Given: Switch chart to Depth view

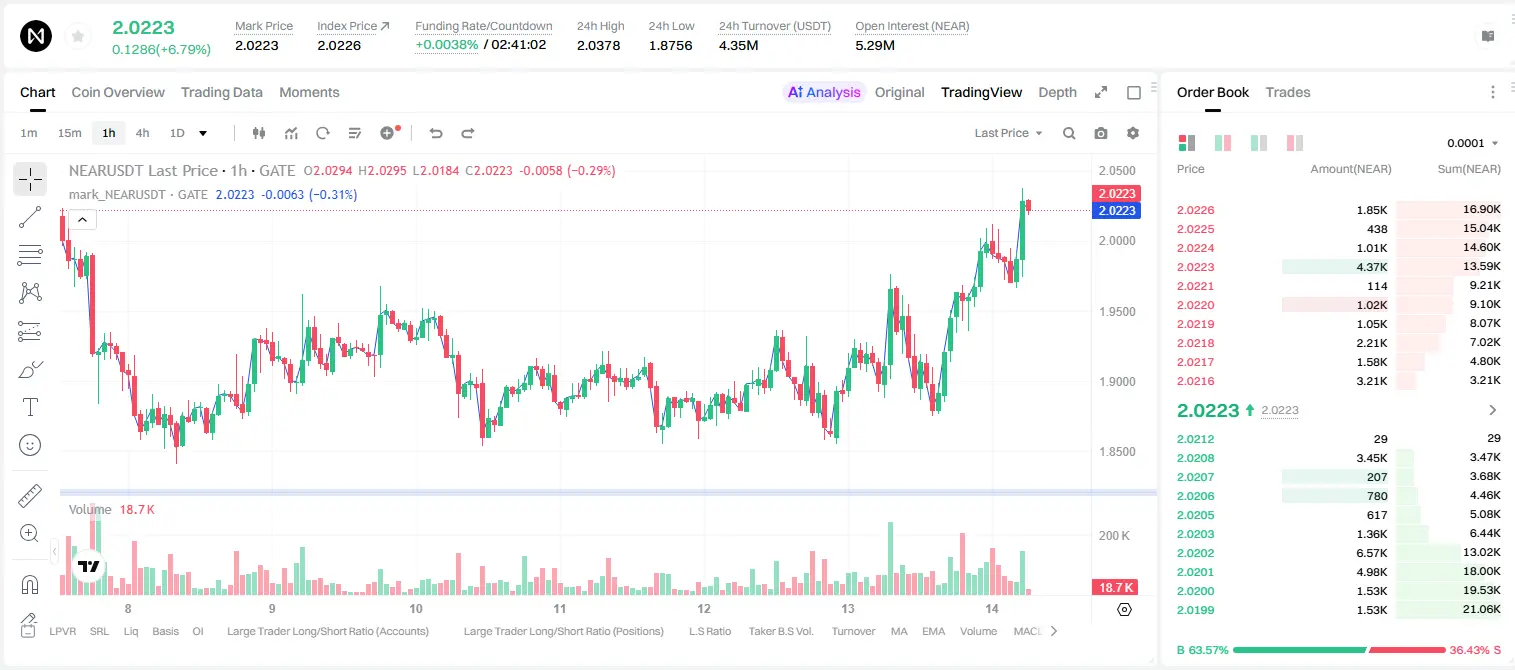Looking at the screenshot, I should point(1057,92).
